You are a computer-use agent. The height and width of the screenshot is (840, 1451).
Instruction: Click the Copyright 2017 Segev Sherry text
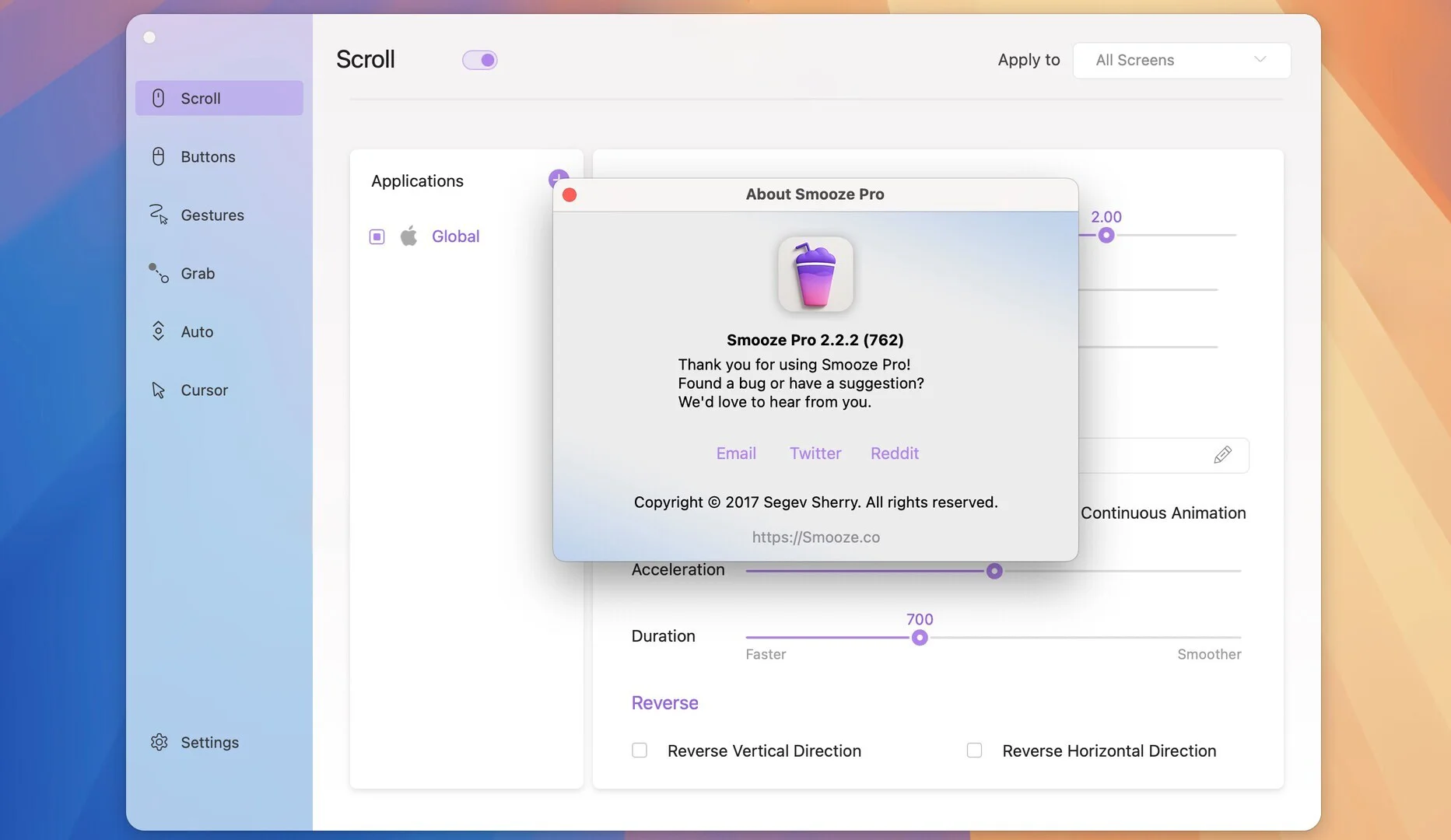click(815, 502)
